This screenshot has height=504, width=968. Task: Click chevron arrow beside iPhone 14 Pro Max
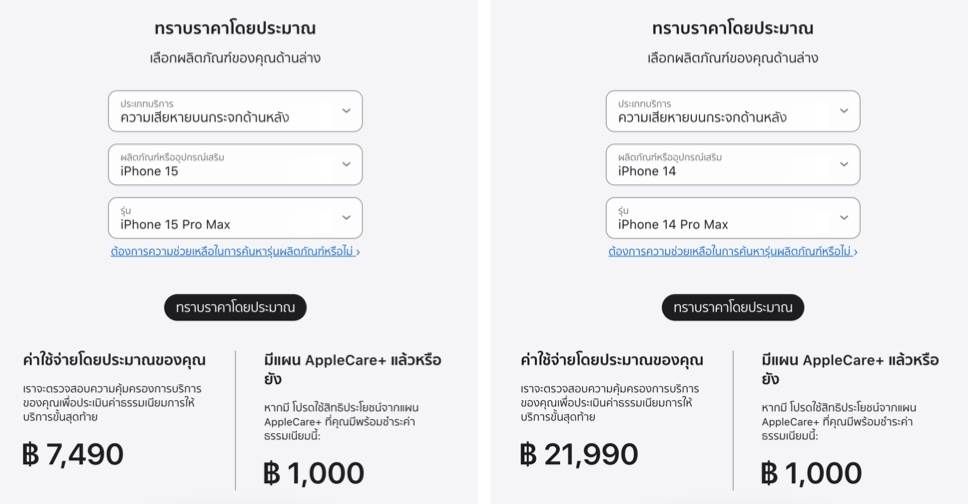coord(843,218)
